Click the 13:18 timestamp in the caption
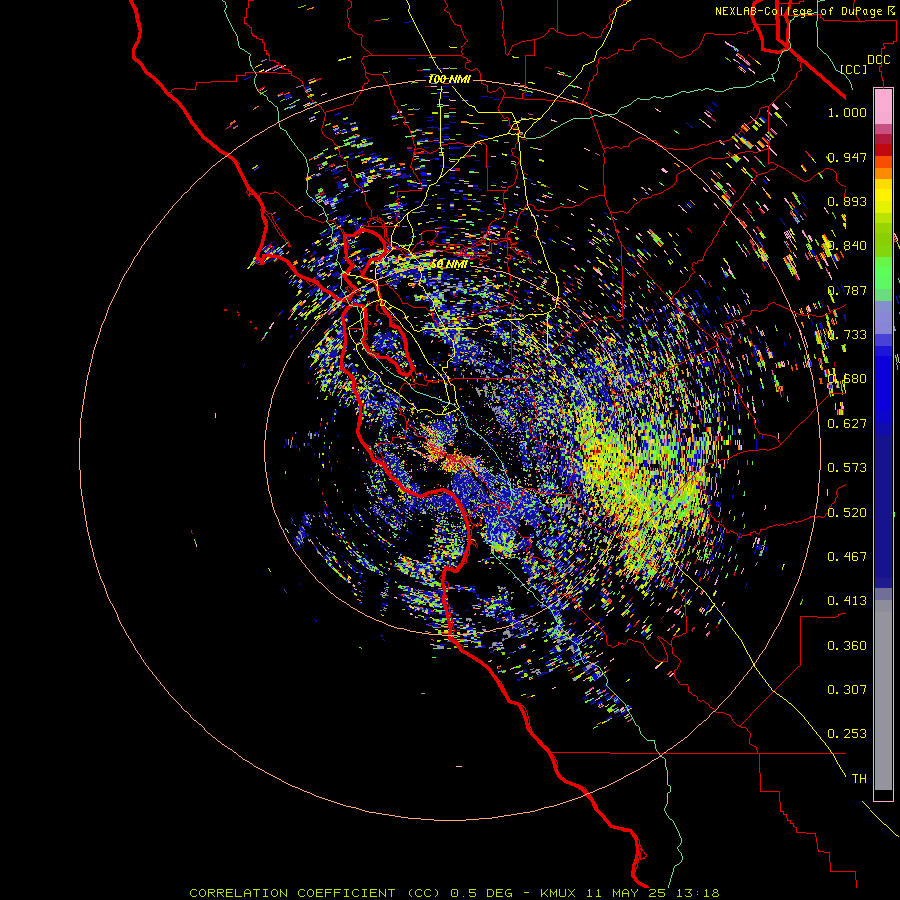This screenshot has width=900, height=900. (x=698, y=893)
